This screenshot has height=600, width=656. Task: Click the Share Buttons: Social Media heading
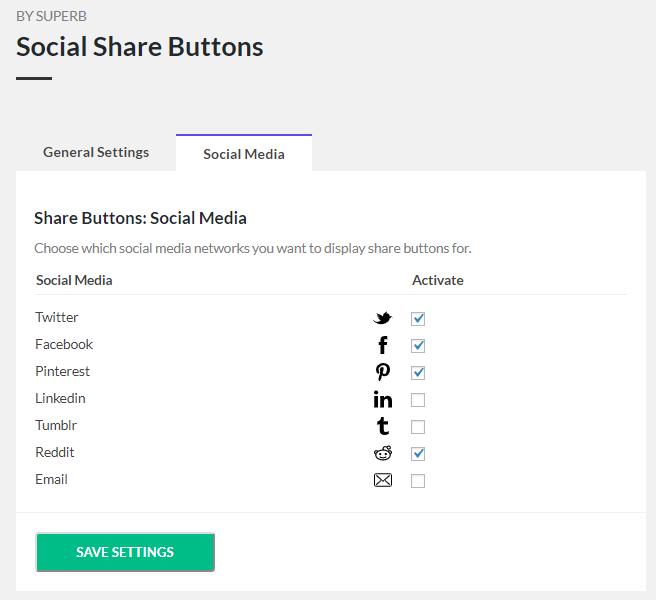(x=140, y=218)
